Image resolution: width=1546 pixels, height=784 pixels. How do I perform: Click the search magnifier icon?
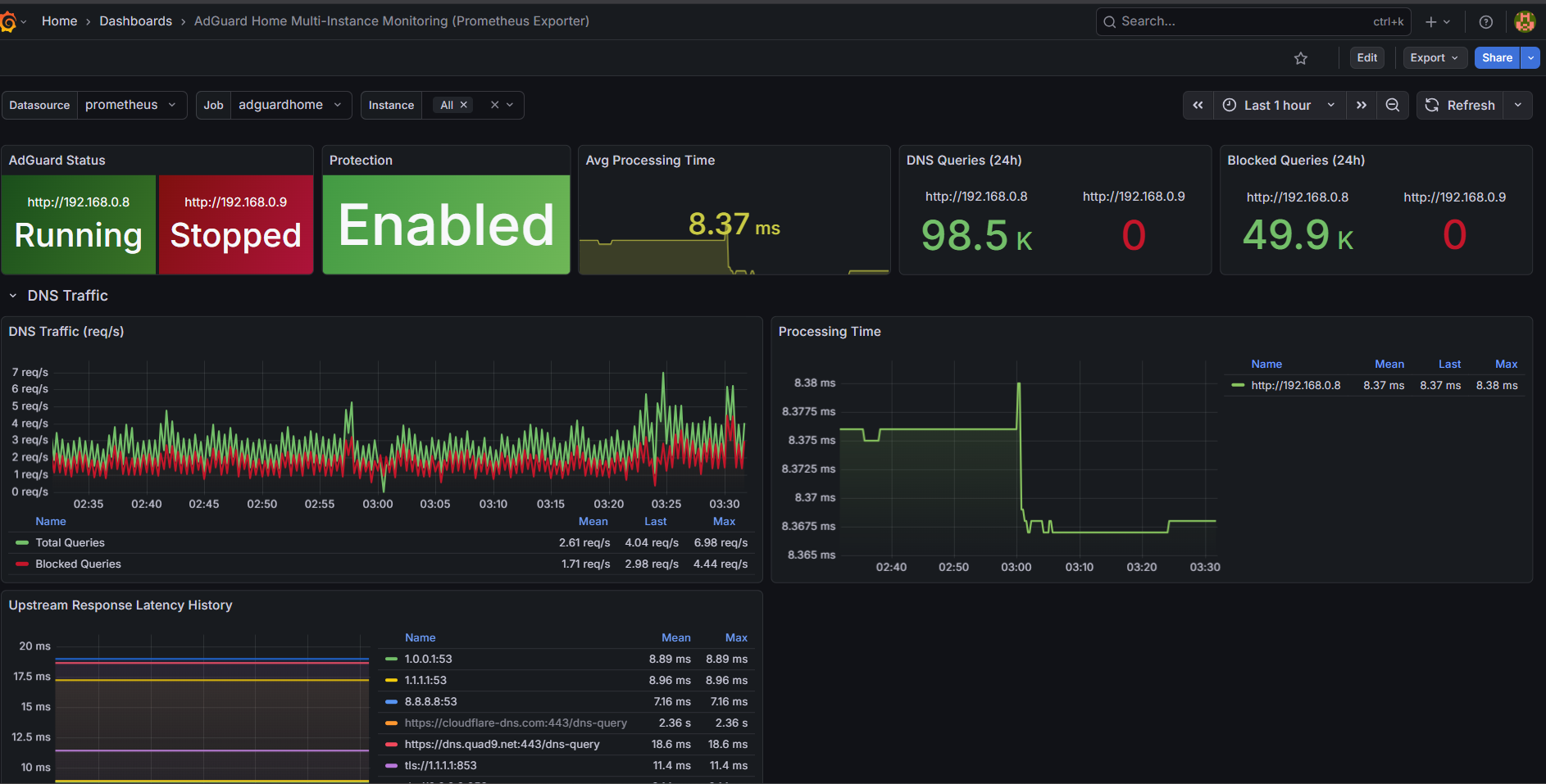coord(1109,22)
